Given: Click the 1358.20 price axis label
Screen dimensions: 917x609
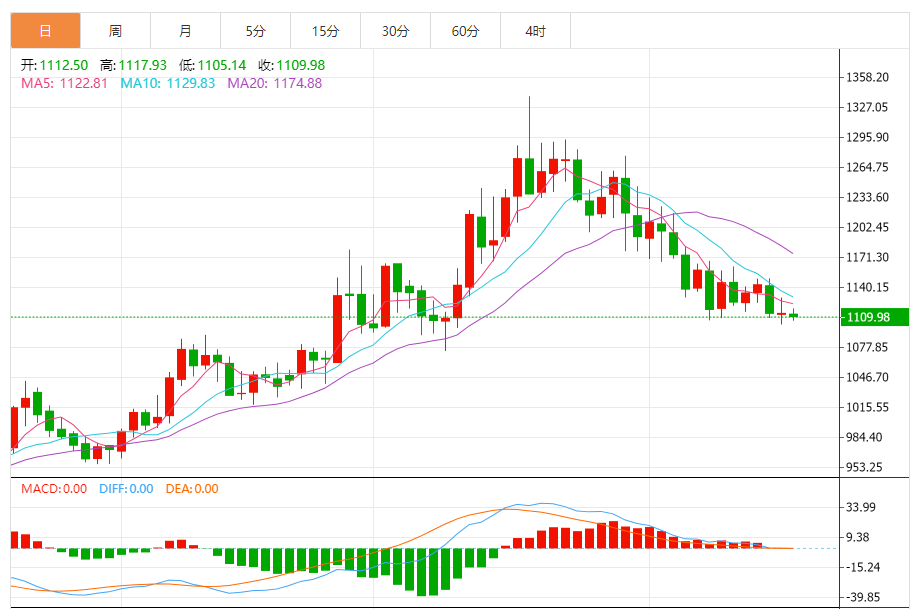Looking at the screenshot, I should coord(867,77).
